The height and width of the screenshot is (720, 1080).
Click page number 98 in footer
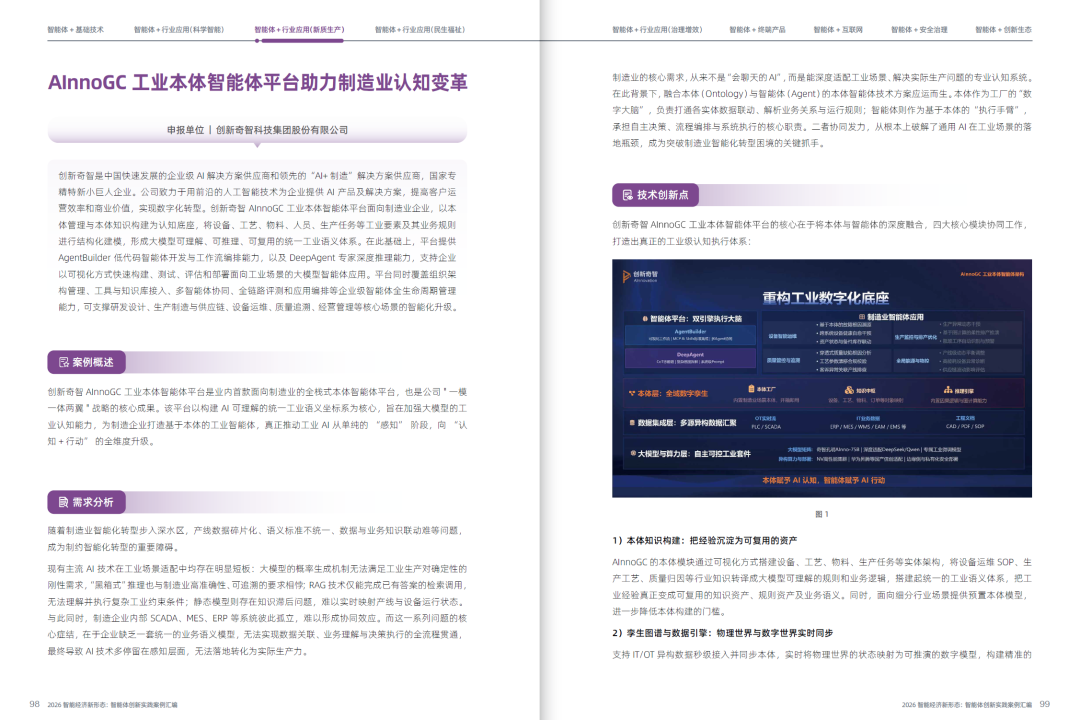click(x=34, y=703)
